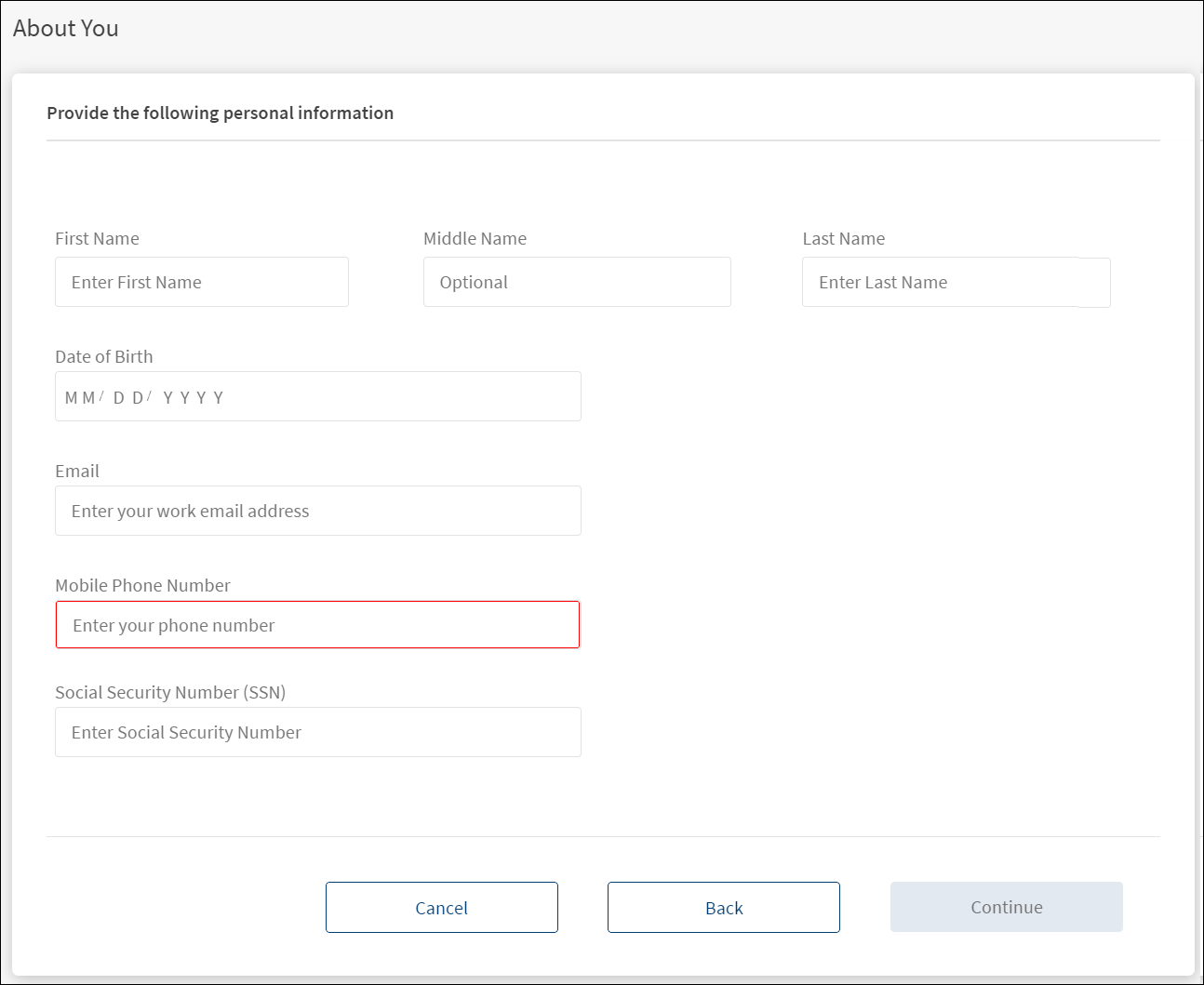Click the "First Name" label text
Screen dimensions: 1204x985
[x=97, y=239]
